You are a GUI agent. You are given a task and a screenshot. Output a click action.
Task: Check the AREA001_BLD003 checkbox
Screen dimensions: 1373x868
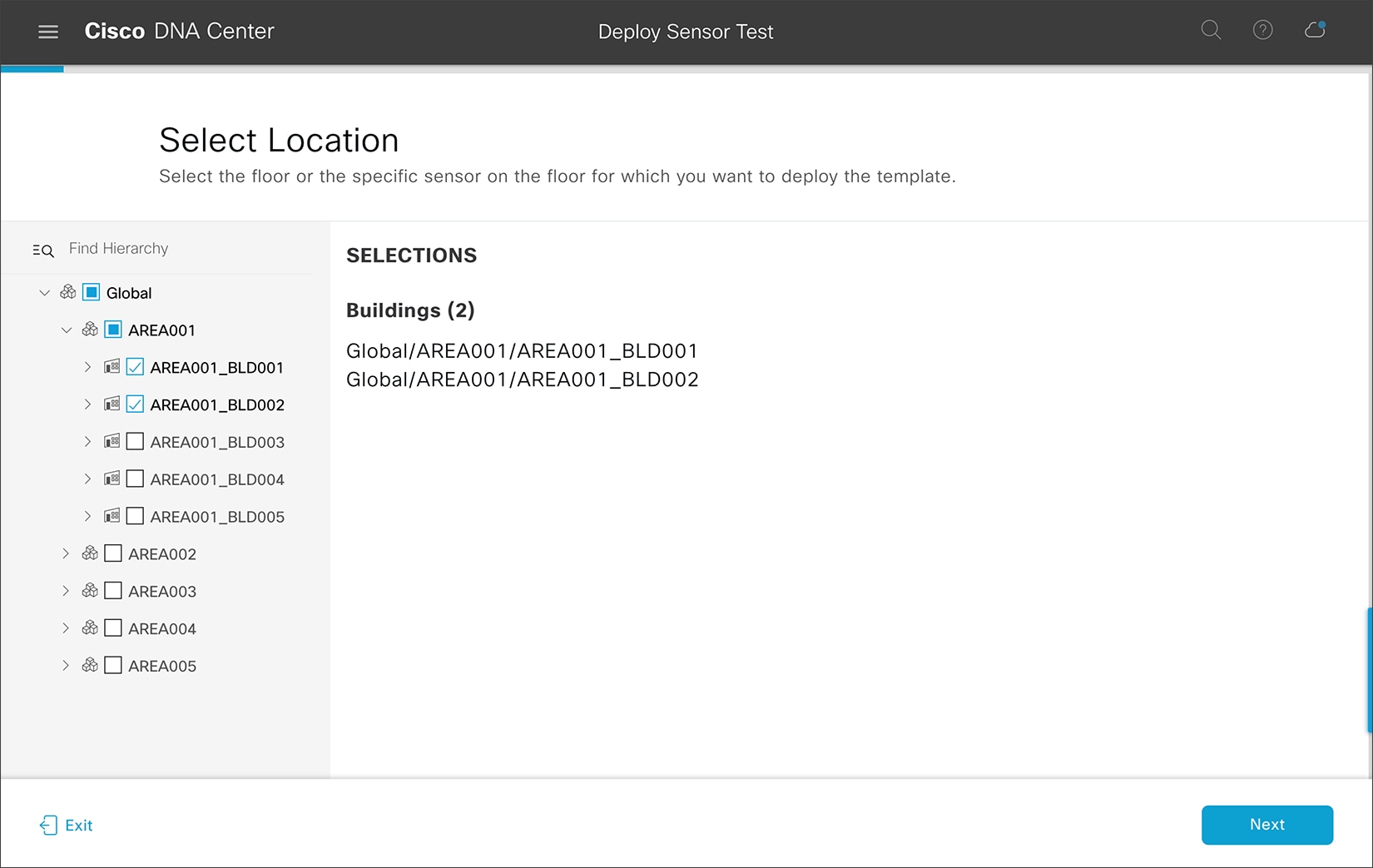(135, 442)
